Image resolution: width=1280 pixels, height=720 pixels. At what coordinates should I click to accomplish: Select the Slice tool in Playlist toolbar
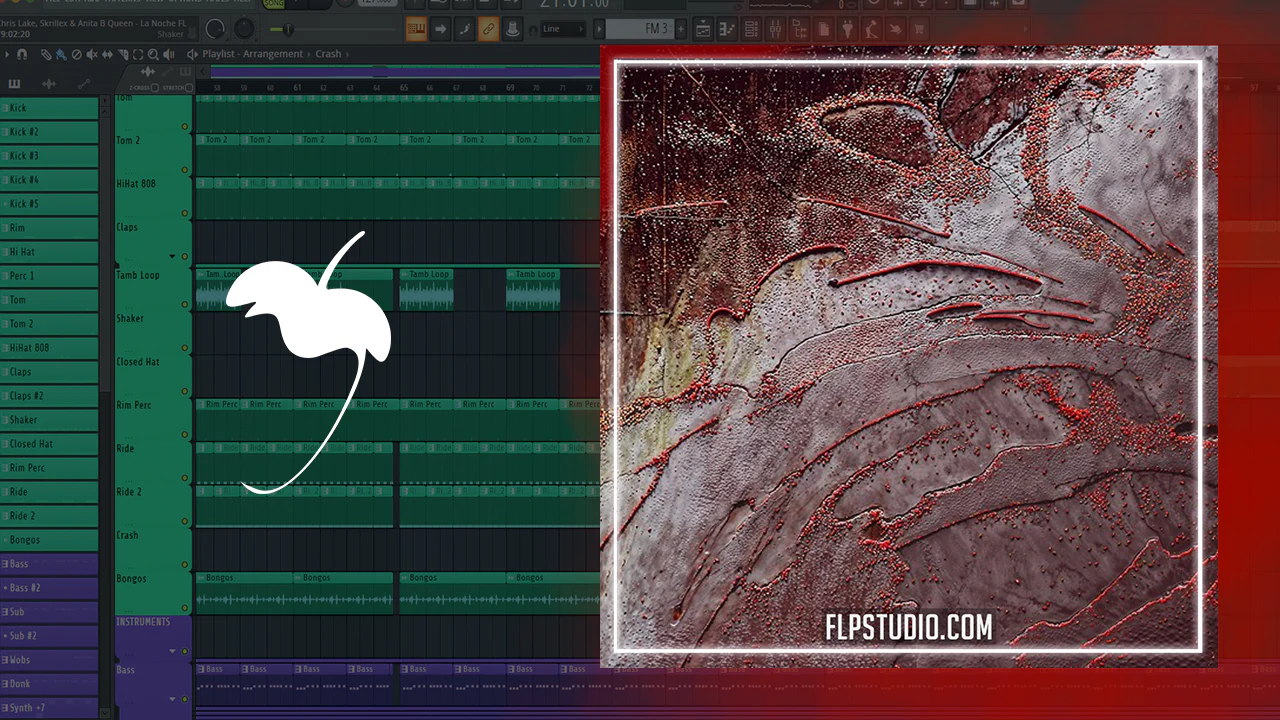pyautogui.click(x=123, y=54)
